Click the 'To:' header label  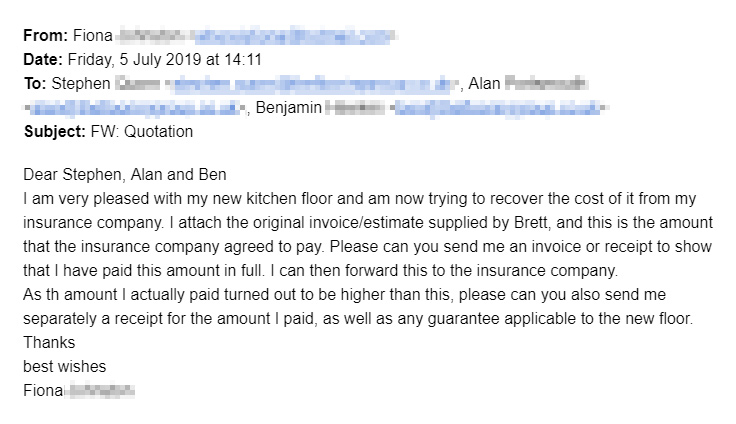pyautogui.click(x=34, y=83)
